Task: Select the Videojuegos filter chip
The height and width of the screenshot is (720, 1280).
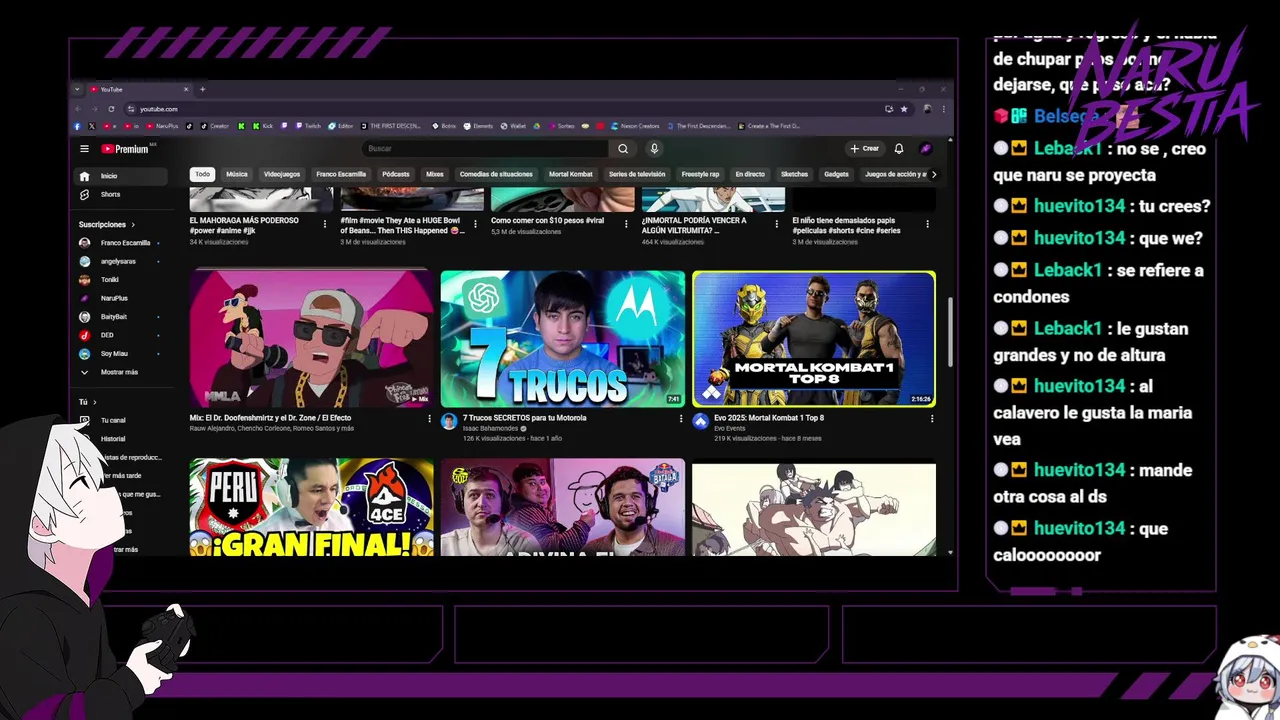Action: pos(282,174)
